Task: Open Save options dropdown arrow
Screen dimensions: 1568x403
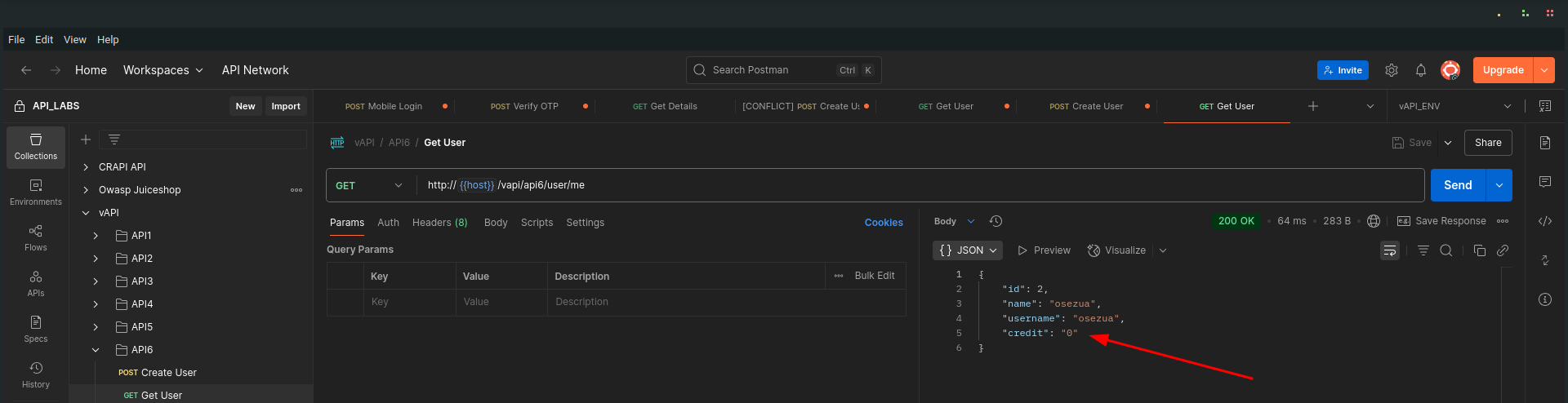Action: pyautogui.click(x=1448, y=143)
